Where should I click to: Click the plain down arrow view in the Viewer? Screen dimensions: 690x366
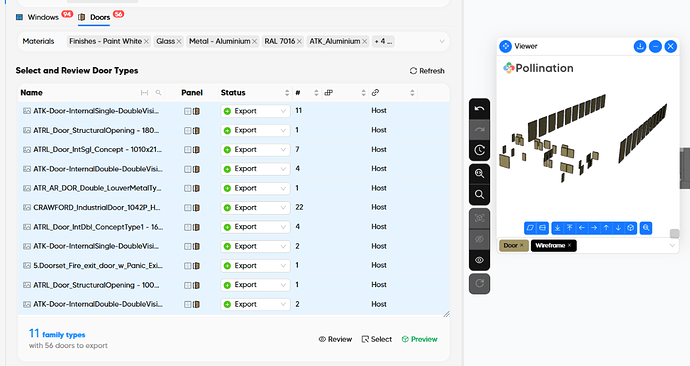tap(618, 228)
